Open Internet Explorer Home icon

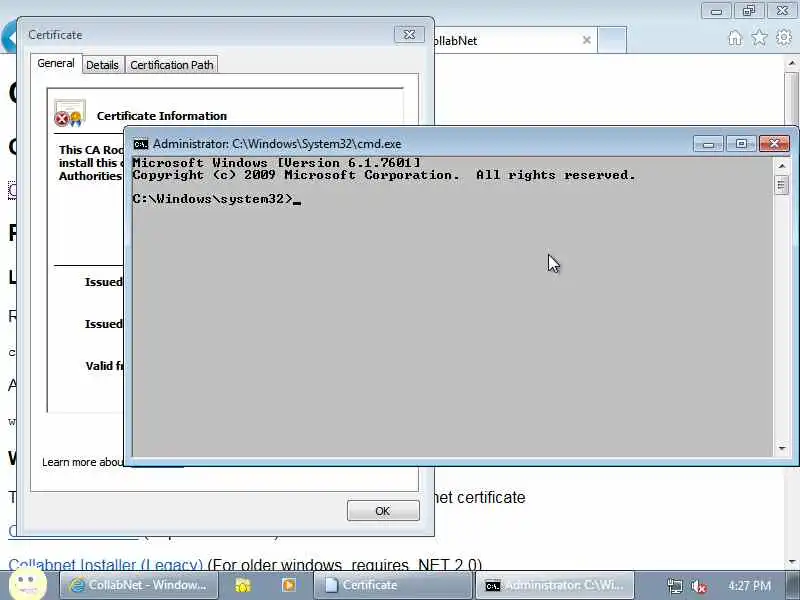[x=735, y=38]
